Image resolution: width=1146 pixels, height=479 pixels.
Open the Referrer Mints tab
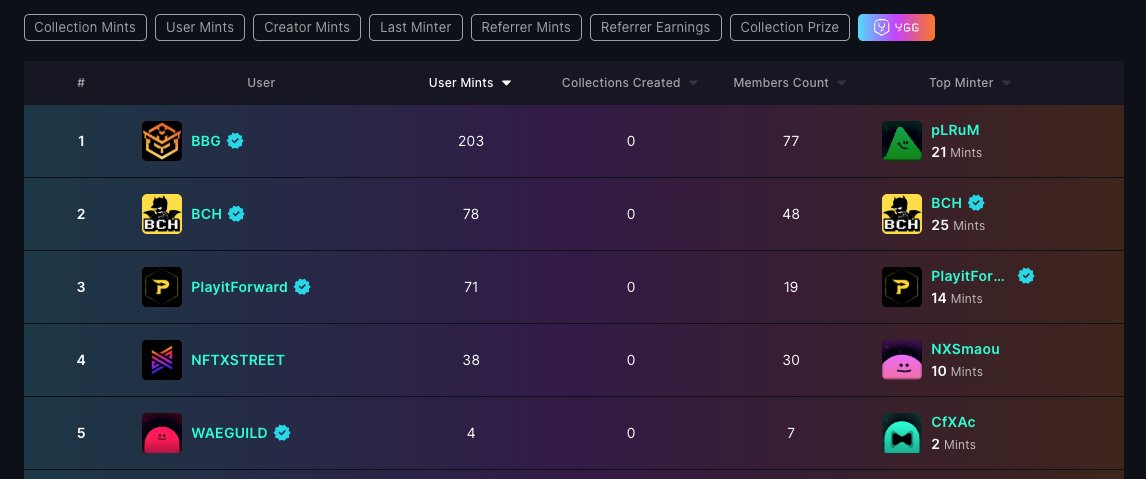[x=526, y=28]
